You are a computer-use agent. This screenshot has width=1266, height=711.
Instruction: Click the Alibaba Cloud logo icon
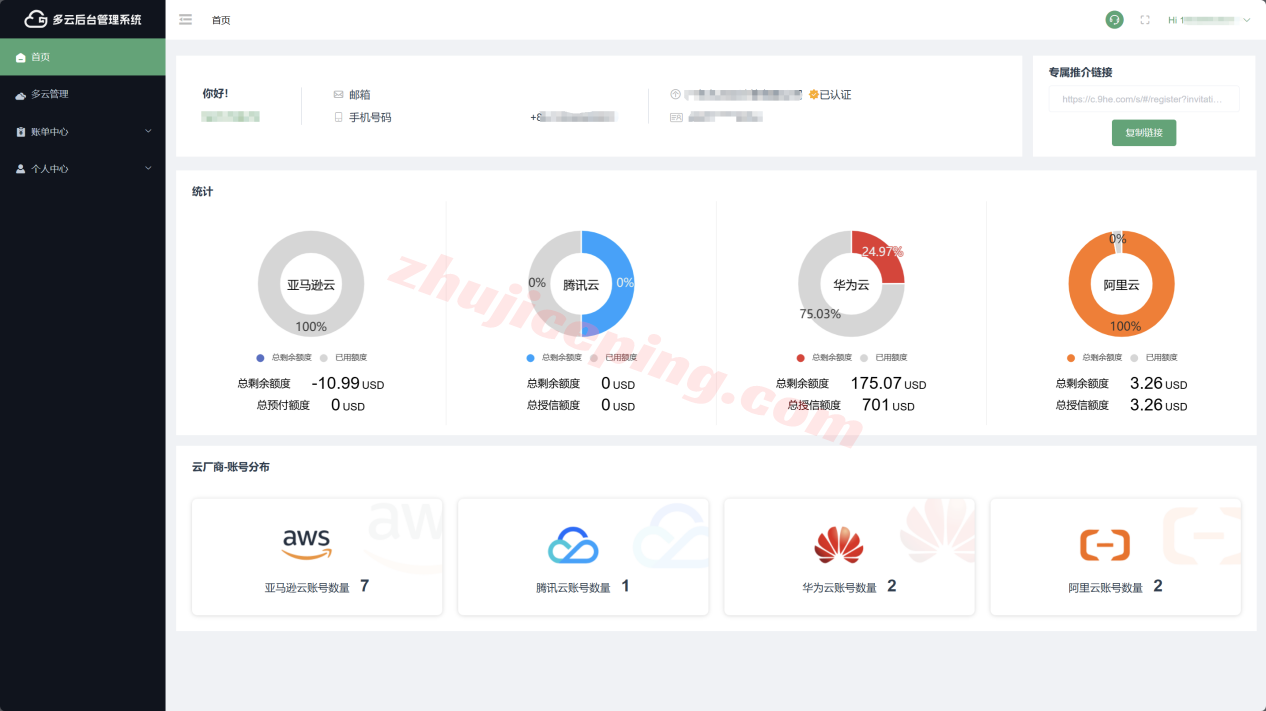click(x=1105, y=545)
